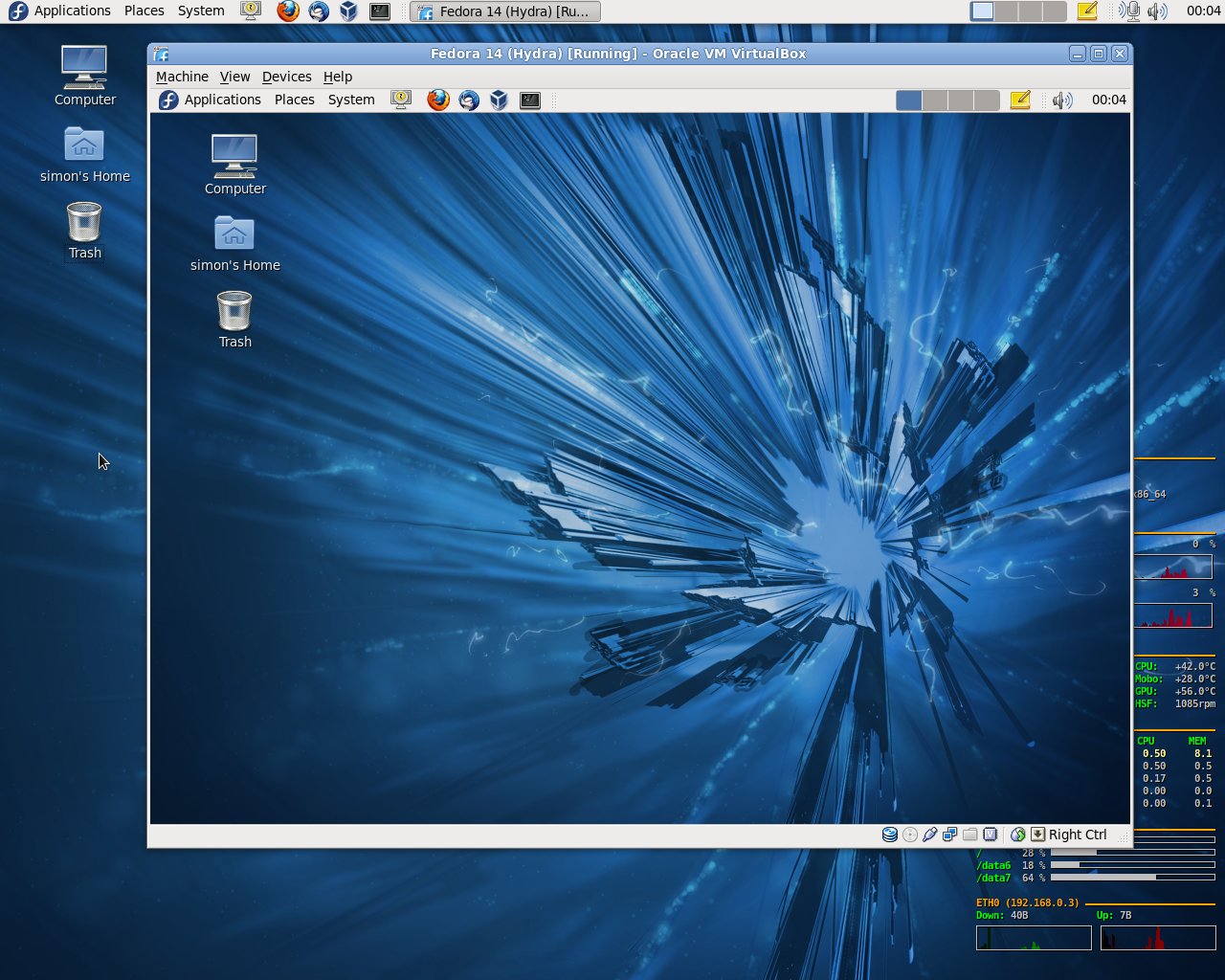
Task: Click ETH0 (192.168.0.3) network label
Action: coord(1028,902)
